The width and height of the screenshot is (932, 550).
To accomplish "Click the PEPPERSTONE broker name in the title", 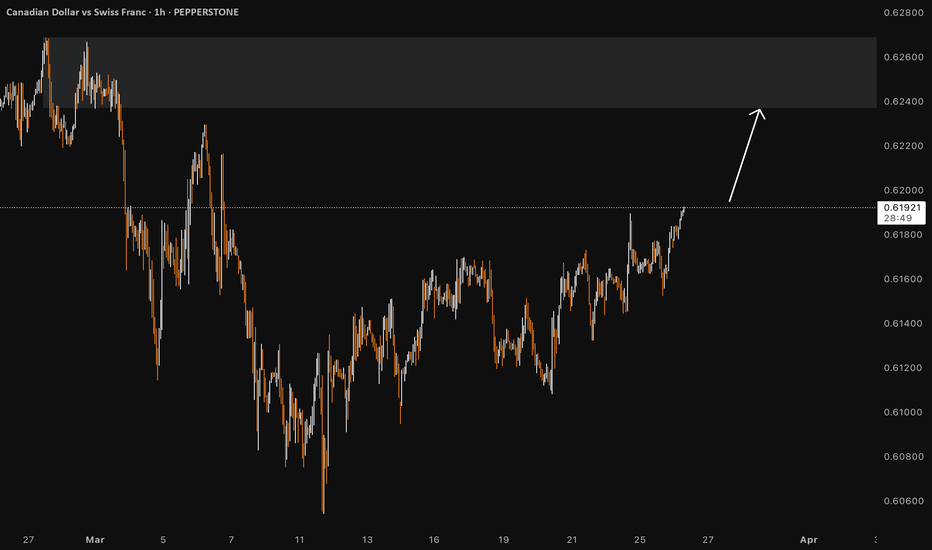I will click(x=206, y=12).
